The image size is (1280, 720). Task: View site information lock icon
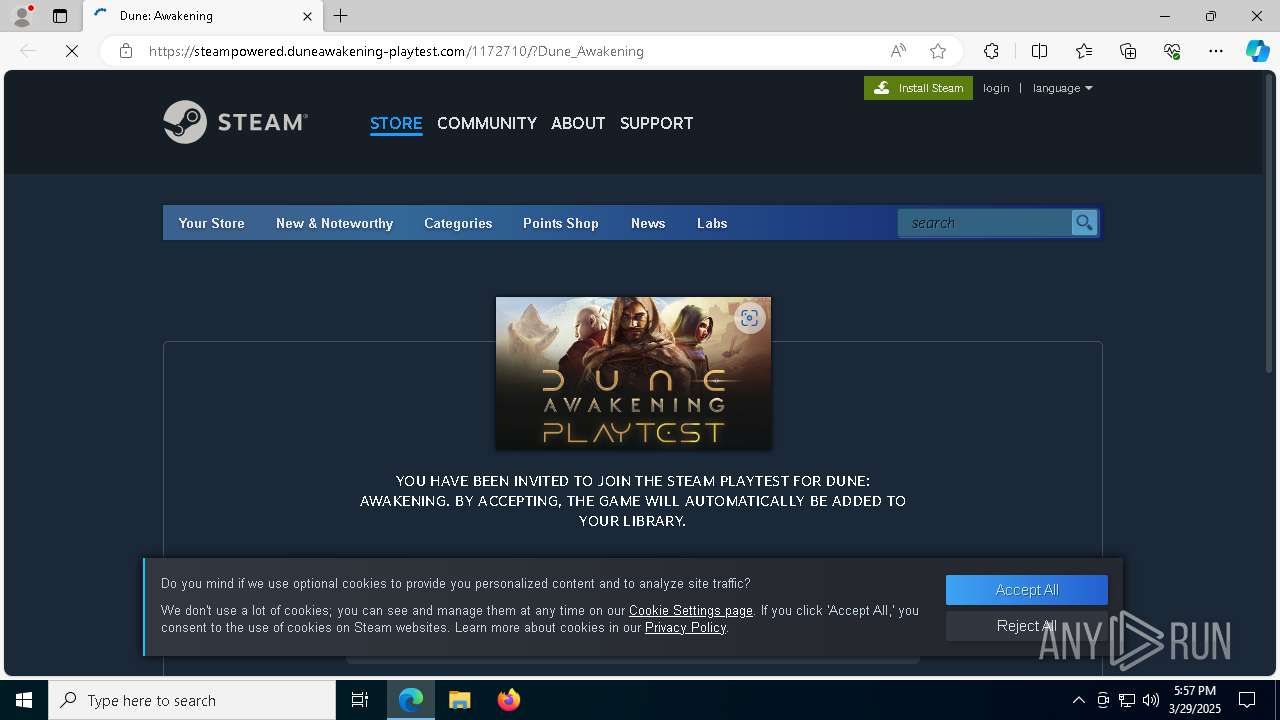[126, 51]
